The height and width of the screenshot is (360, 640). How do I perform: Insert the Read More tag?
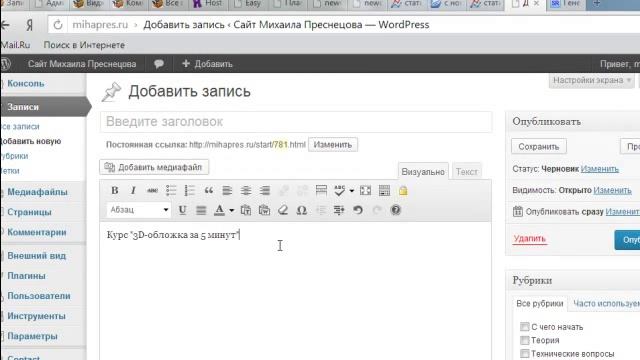(321, 190)
